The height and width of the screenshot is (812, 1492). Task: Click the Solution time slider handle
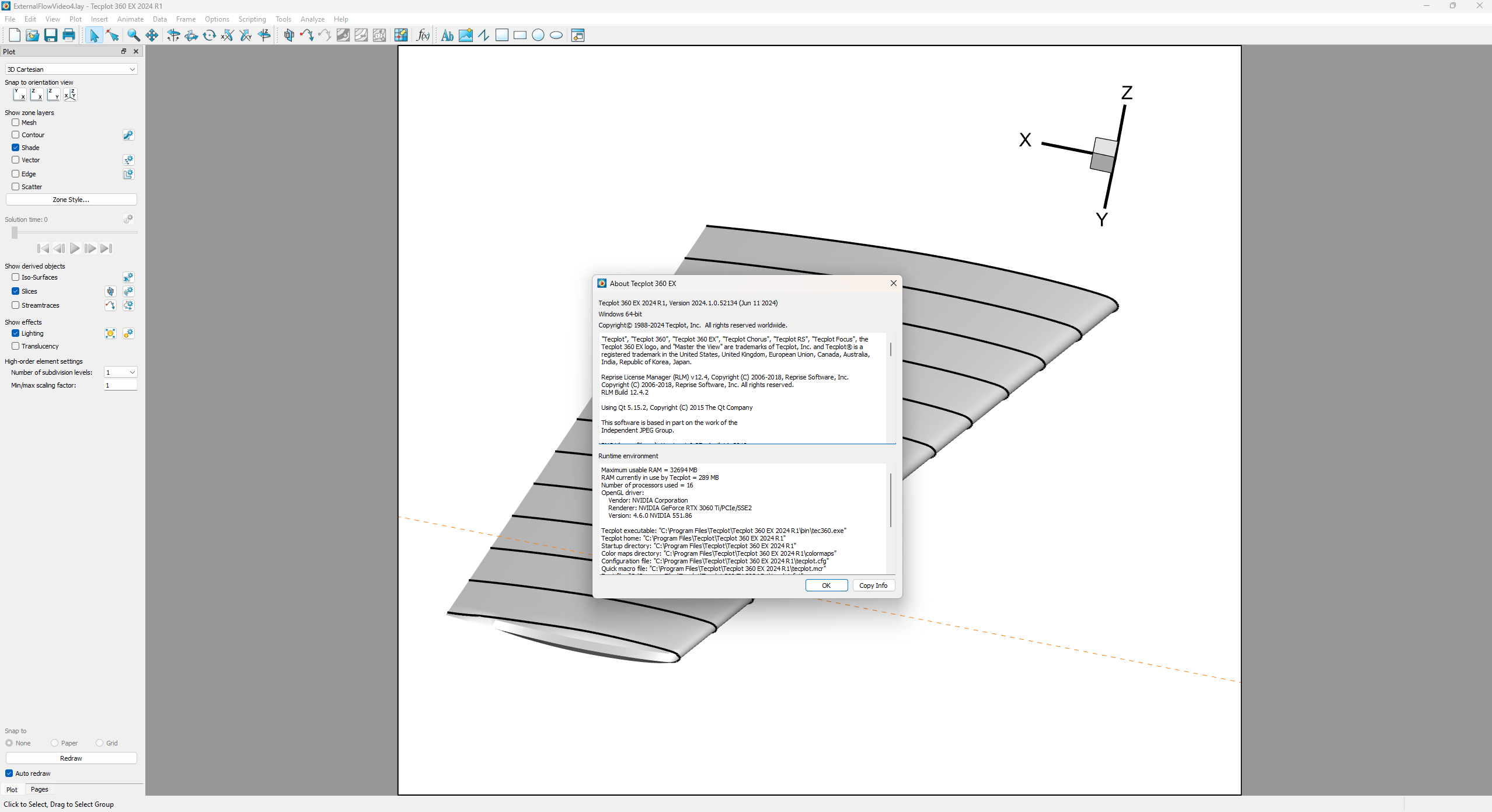[x=15, y=232]
